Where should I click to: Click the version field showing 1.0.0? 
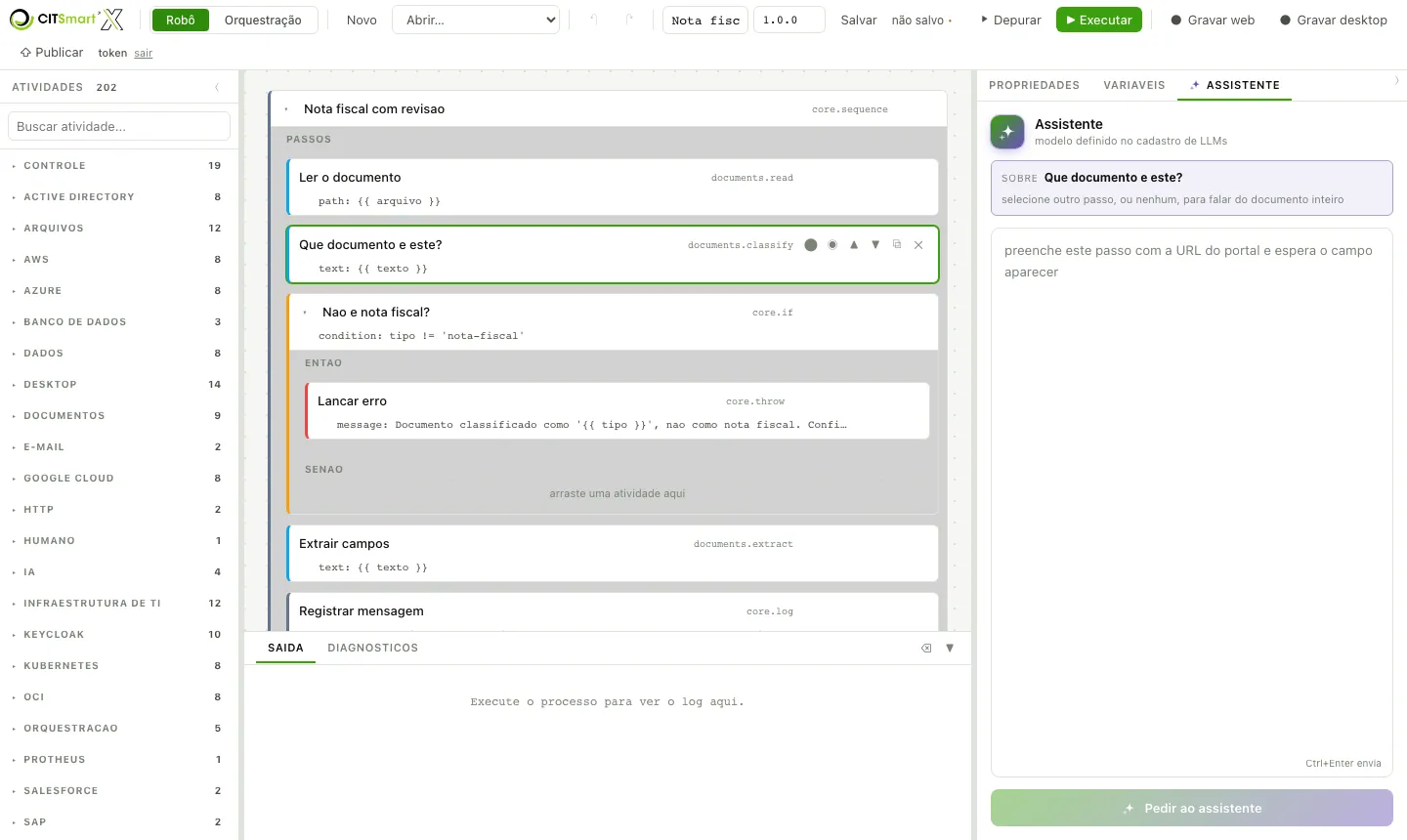pos(789,20)
